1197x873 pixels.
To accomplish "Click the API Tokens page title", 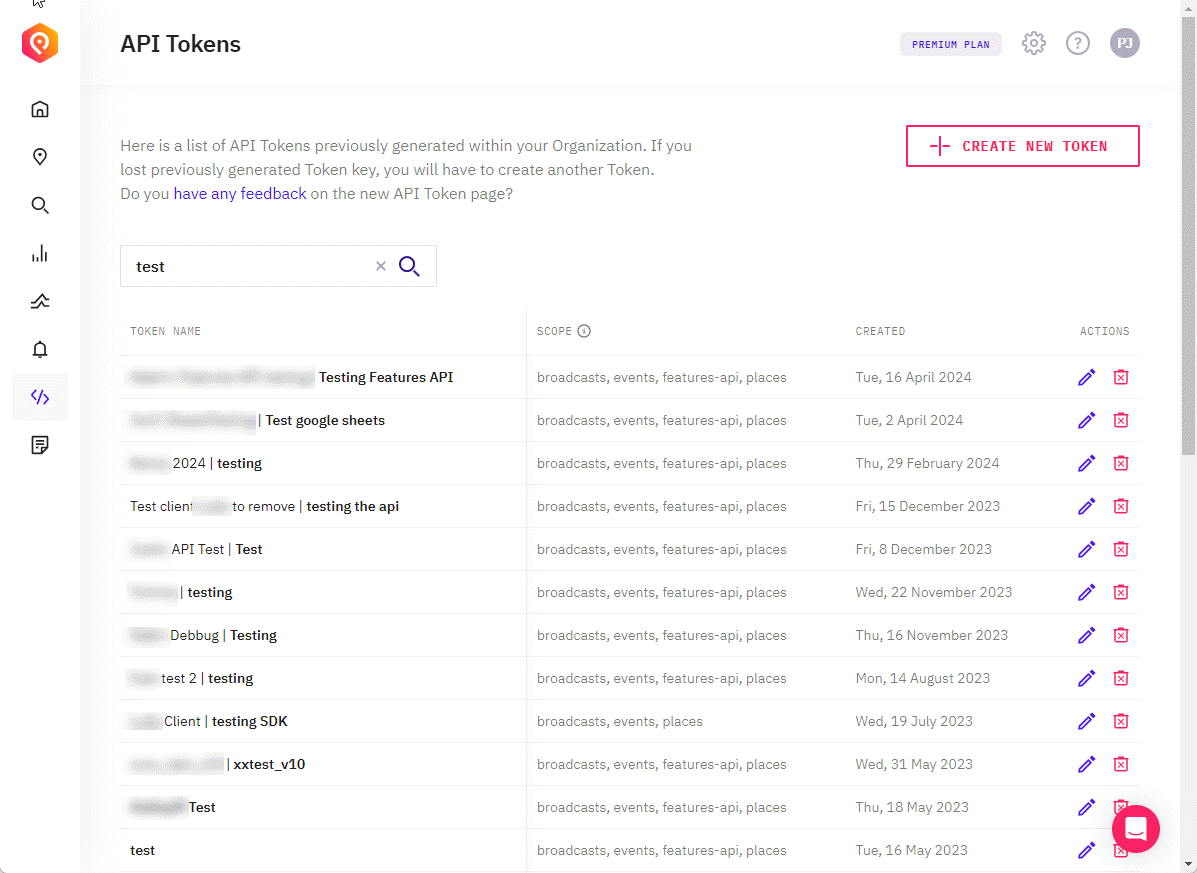I will tap(180, 43).
